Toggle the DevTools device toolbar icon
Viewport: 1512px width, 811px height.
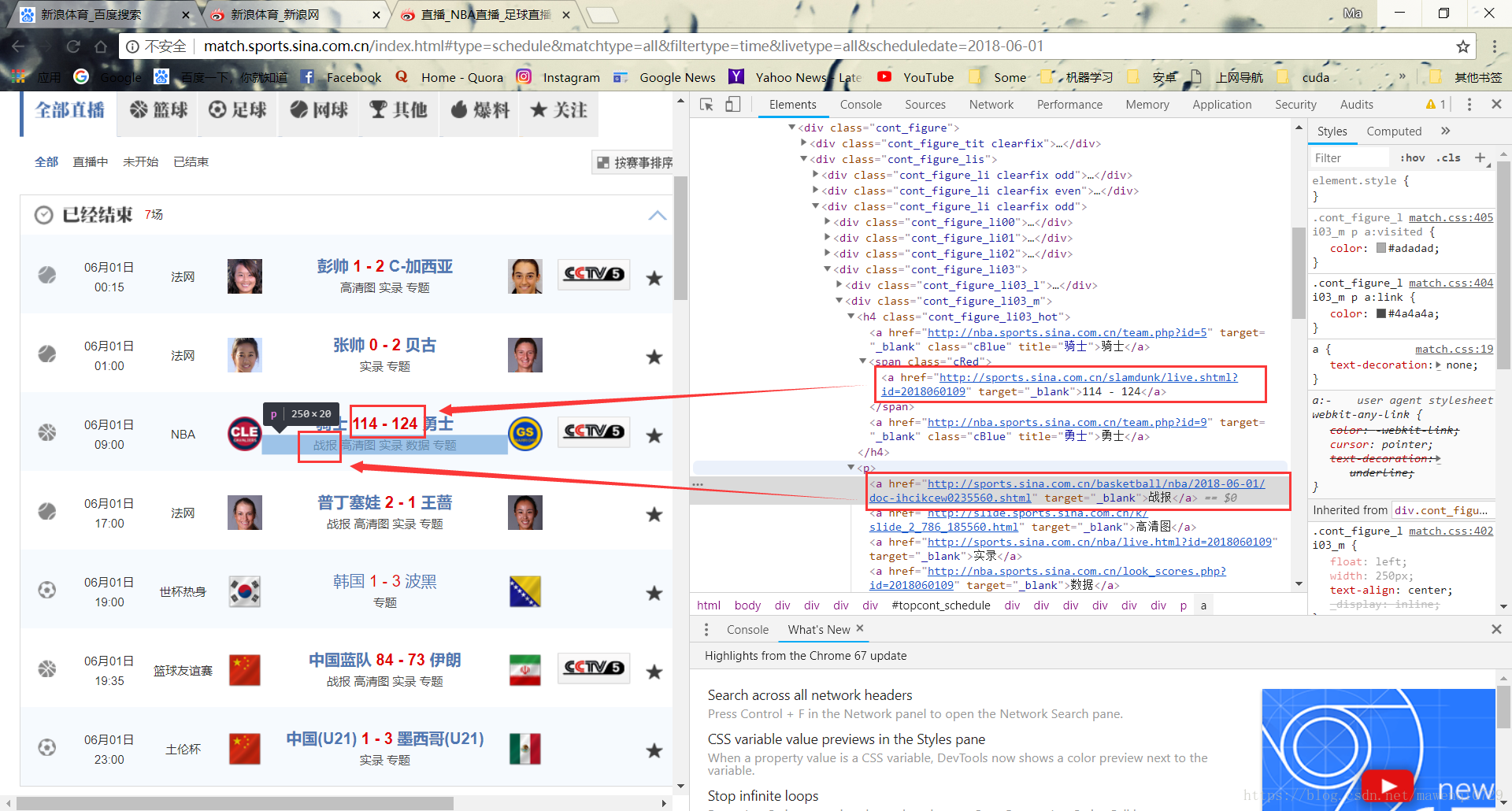(733, 105)
